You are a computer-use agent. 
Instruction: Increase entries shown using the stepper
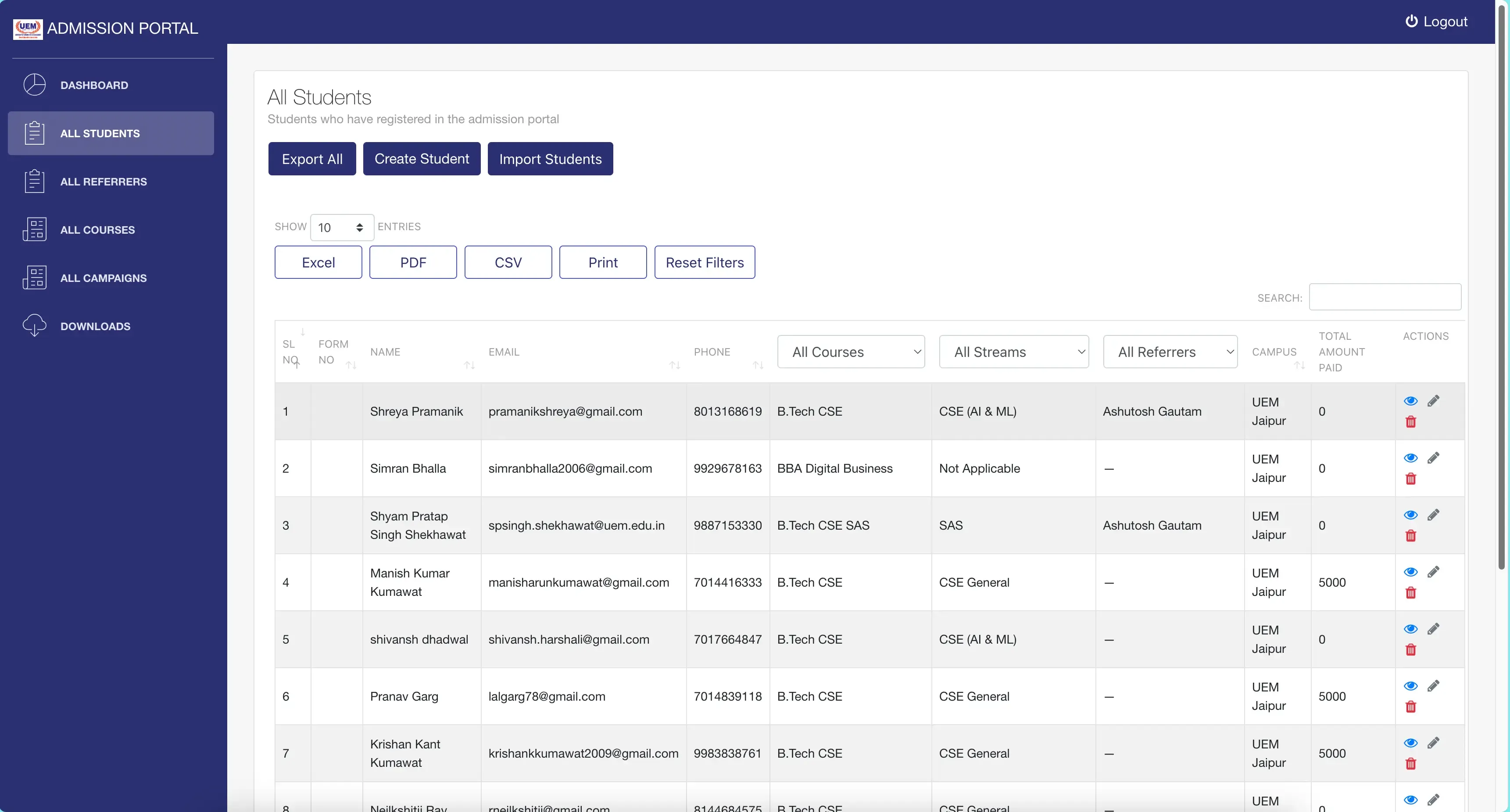point(360,223)
